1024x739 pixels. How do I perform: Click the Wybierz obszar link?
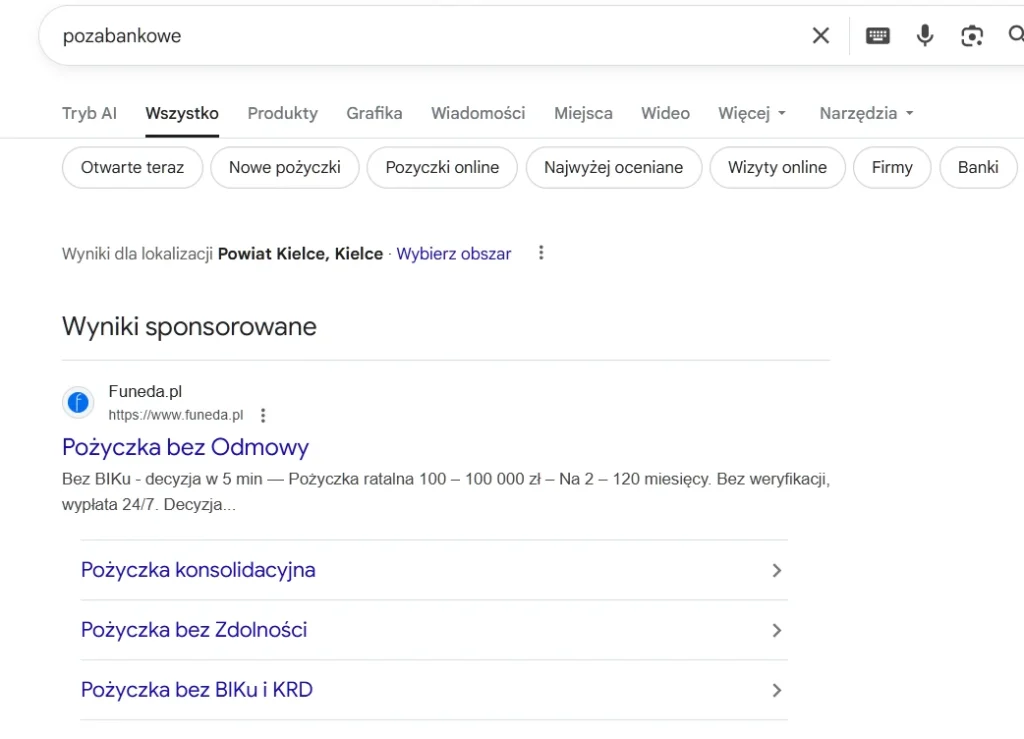(453, 253)
